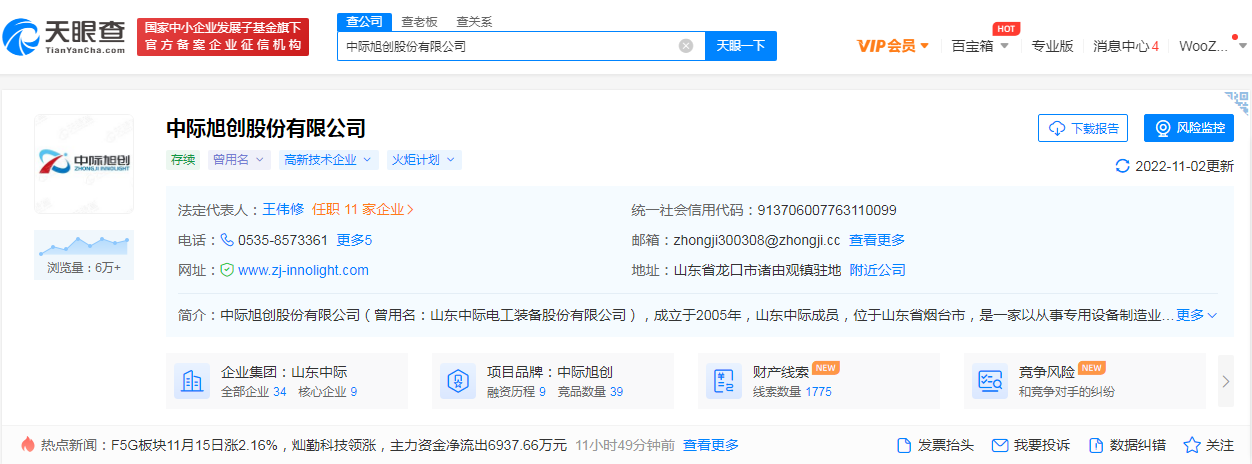The width and height of the screenshot is (1252, 464).
Task: Click the 数据纠错 option
Action: coord(1127,445)
